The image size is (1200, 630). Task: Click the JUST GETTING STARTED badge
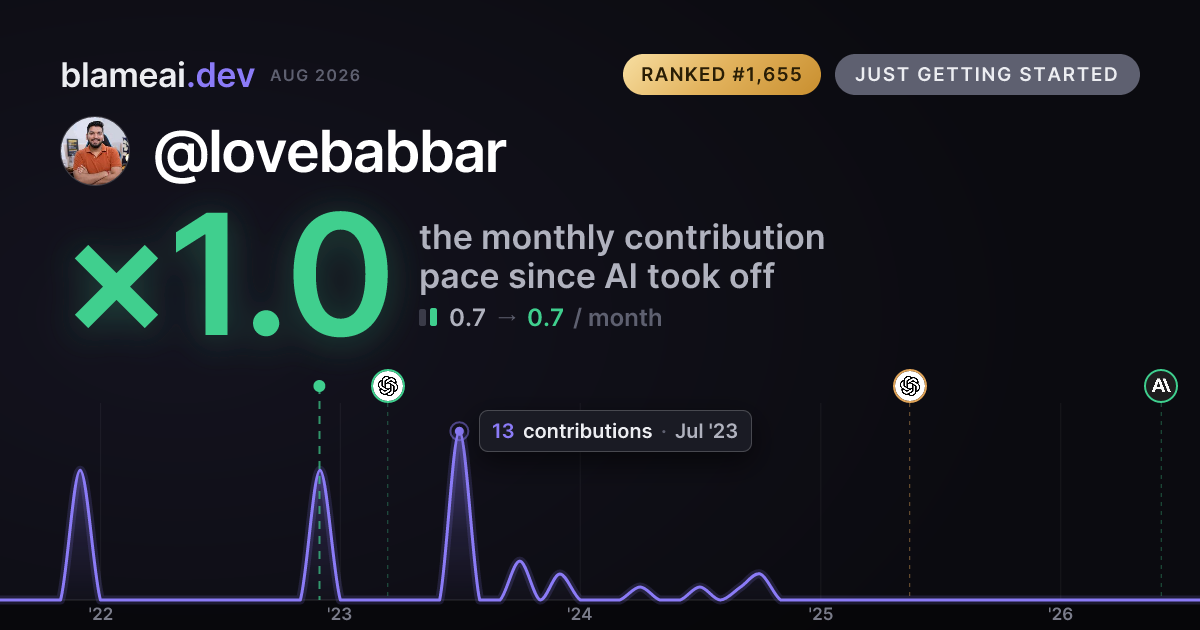pos(987,75)
